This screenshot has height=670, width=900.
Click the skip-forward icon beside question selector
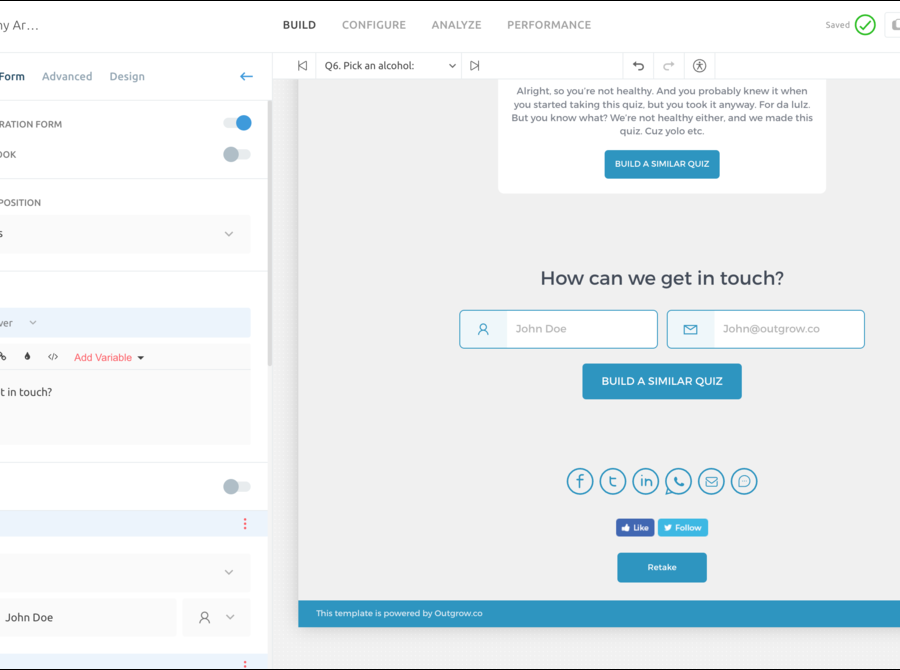click(x=475, y=66)
